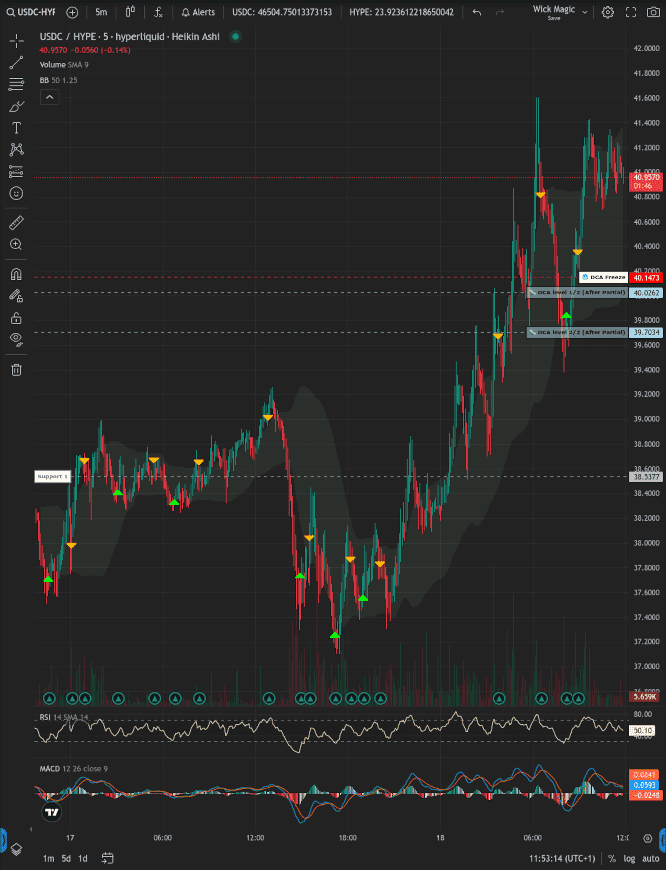The width and height of the screenshot is (666, 870).
Task: Delete drawings with the trash icon
Action: point(16,369)
